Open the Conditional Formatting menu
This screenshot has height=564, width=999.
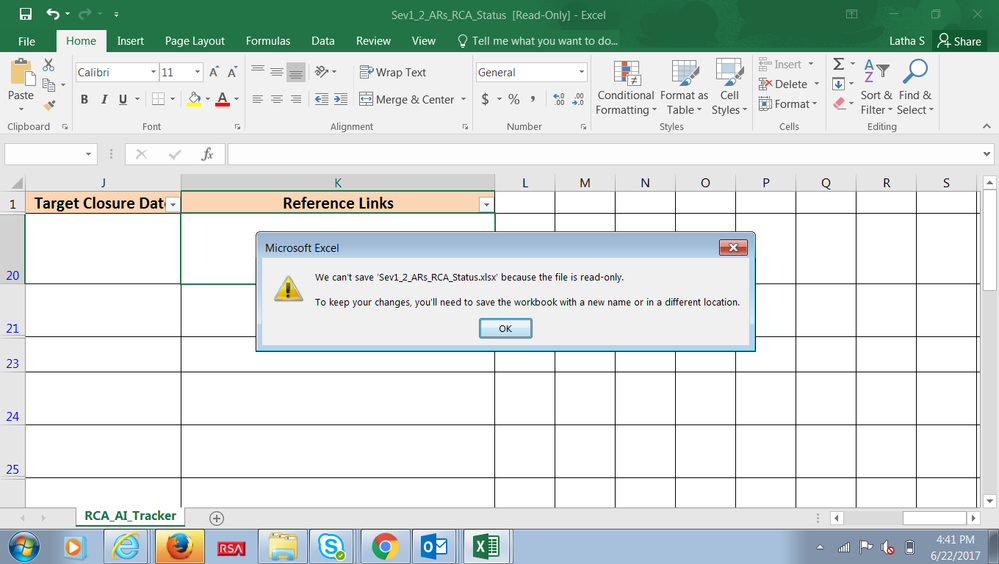click(x=626, y=87)
